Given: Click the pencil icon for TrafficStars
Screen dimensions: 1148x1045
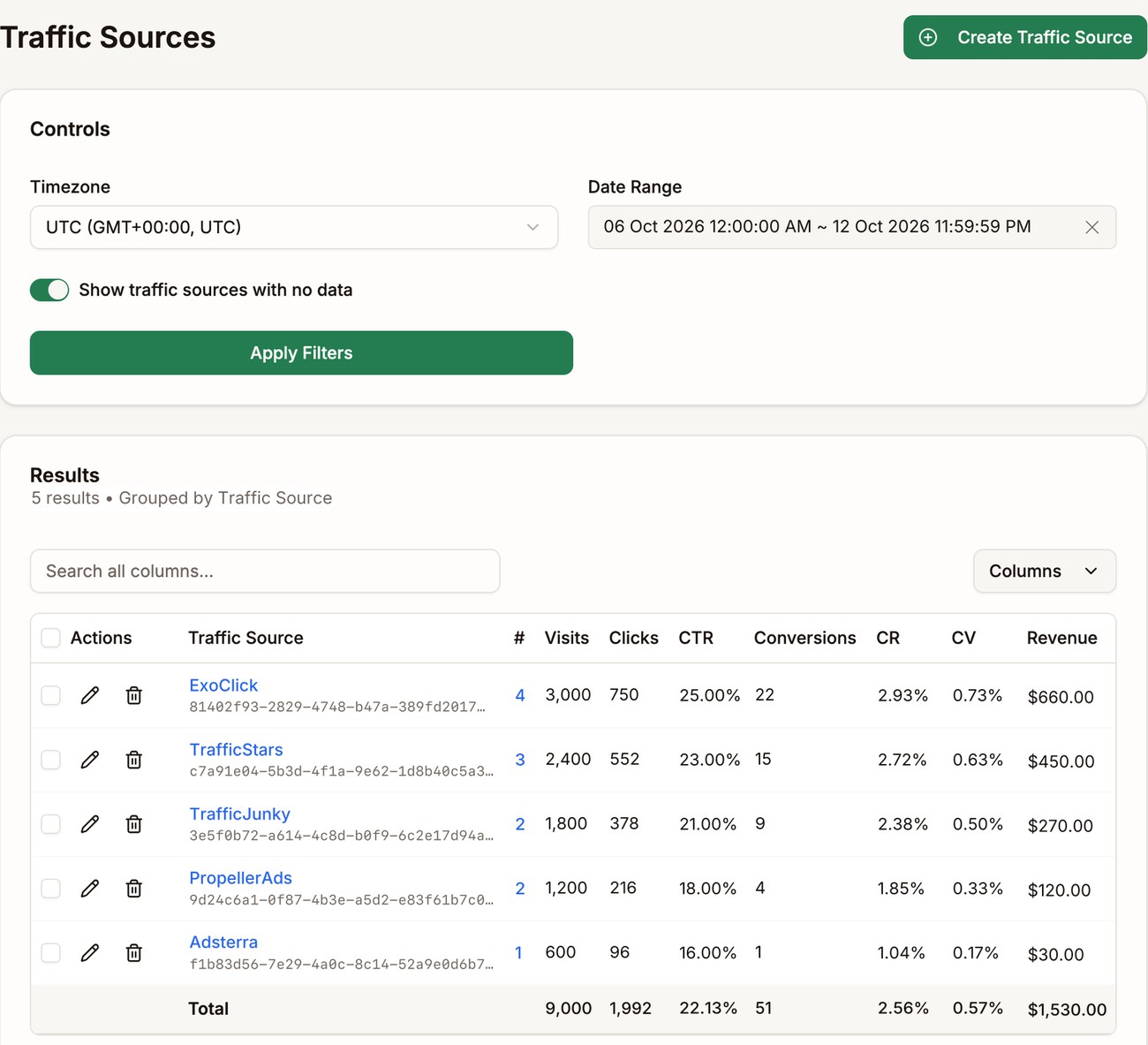Looking at the screenshot, I should 89,760.
